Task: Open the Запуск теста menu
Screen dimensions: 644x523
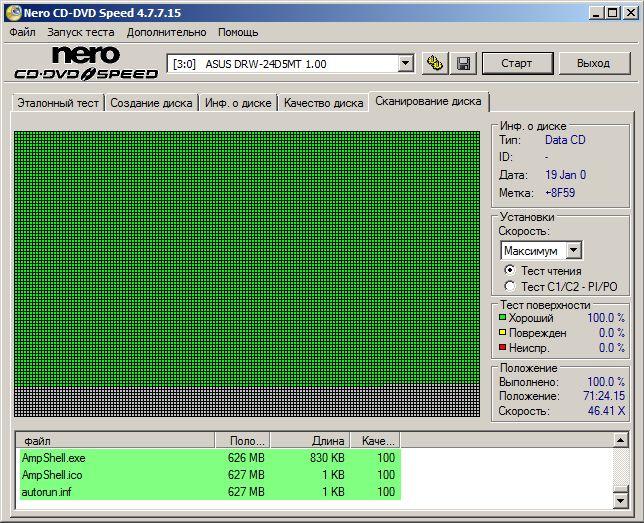Action: tap(80, 32)
